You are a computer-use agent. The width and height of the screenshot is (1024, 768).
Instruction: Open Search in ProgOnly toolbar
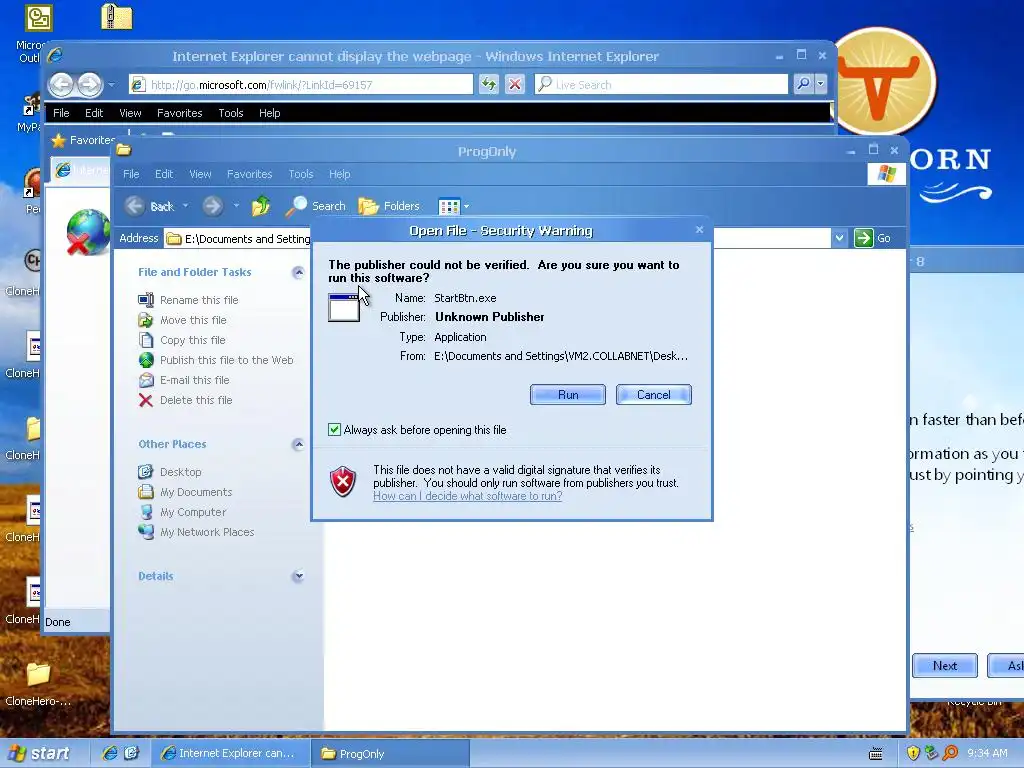pyautogui.click(x=316, y=206)
